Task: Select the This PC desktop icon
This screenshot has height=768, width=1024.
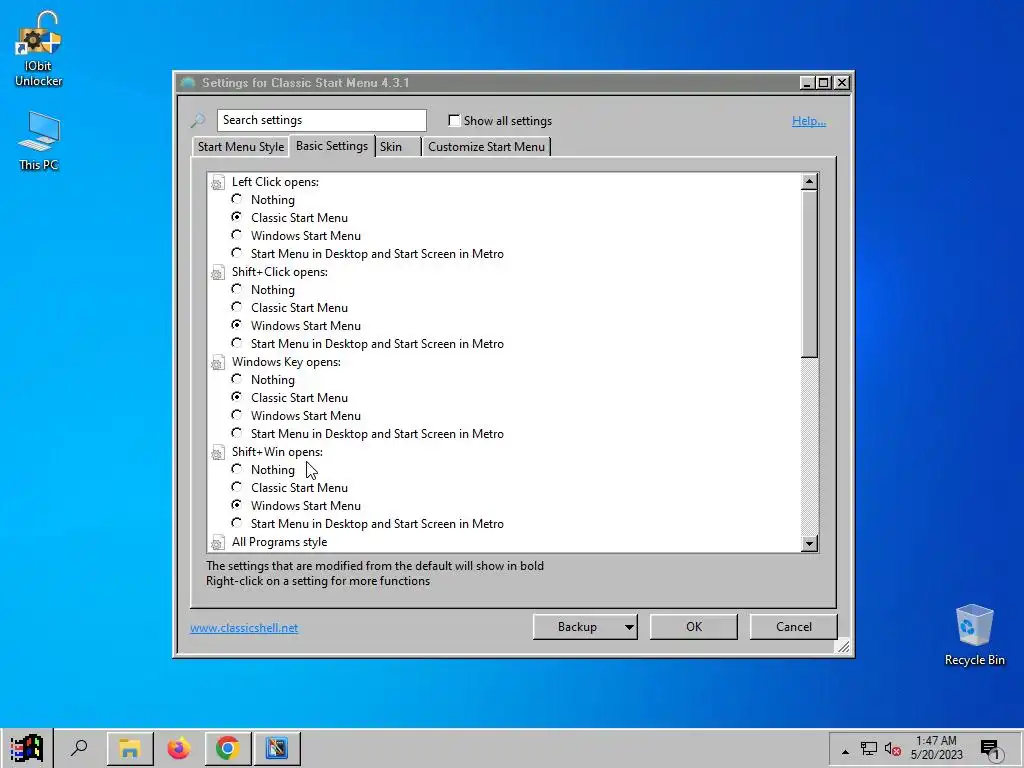Action: click(x=39, y=141)
